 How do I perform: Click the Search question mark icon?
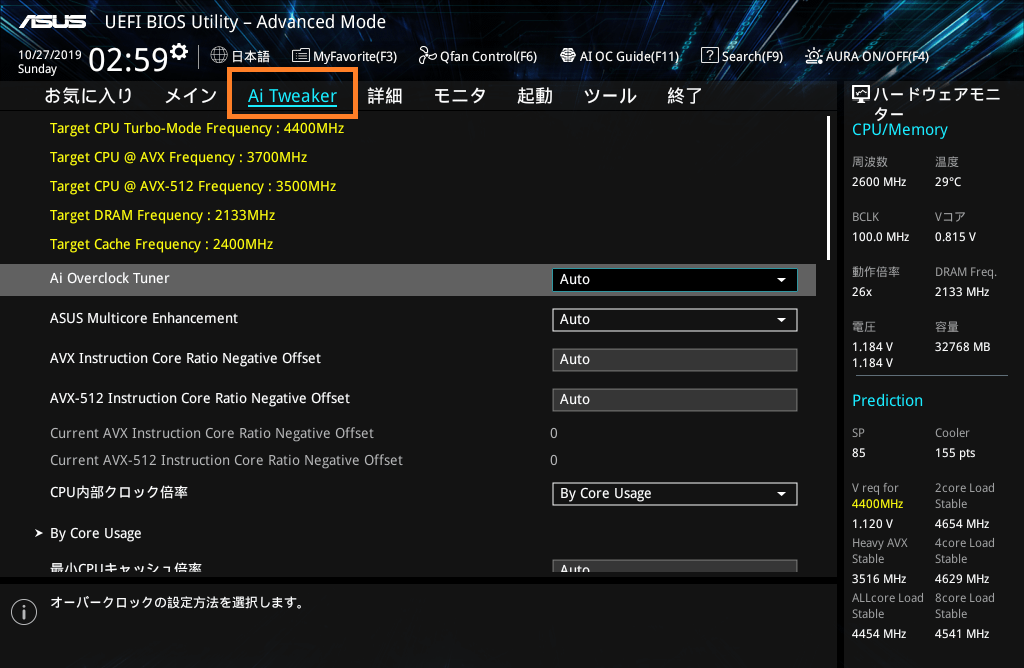(709, 56)
